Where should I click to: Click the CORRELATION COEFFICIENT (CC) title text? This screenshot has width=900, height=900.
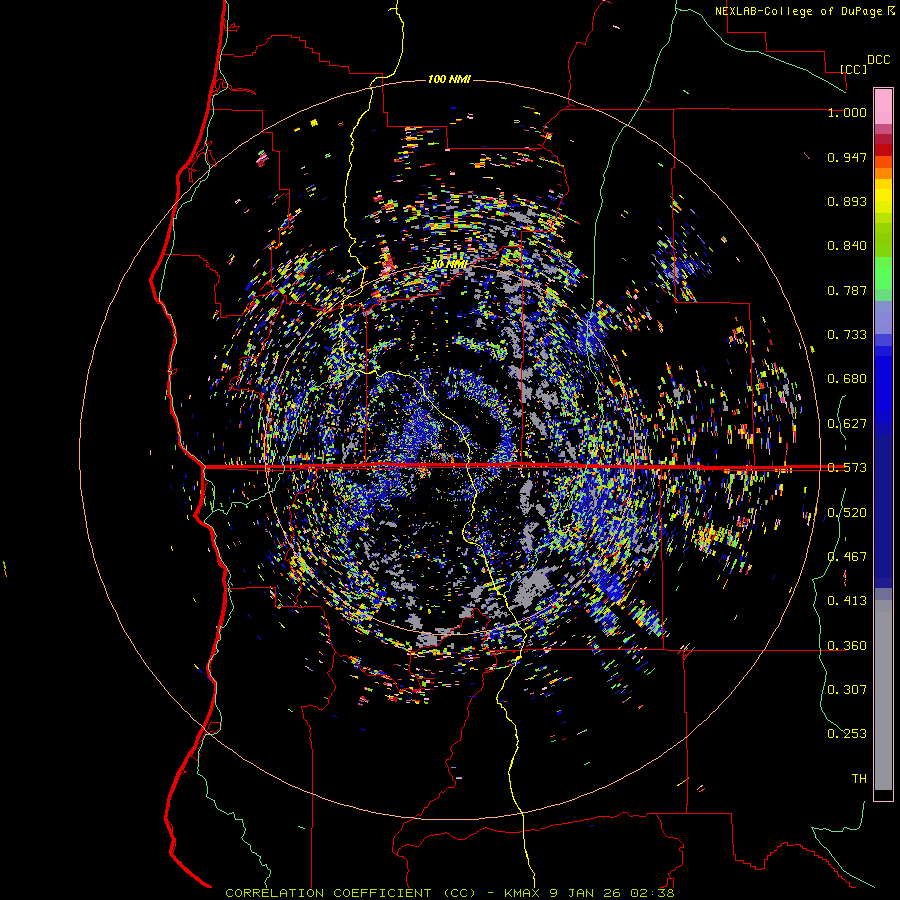point(350,893)
